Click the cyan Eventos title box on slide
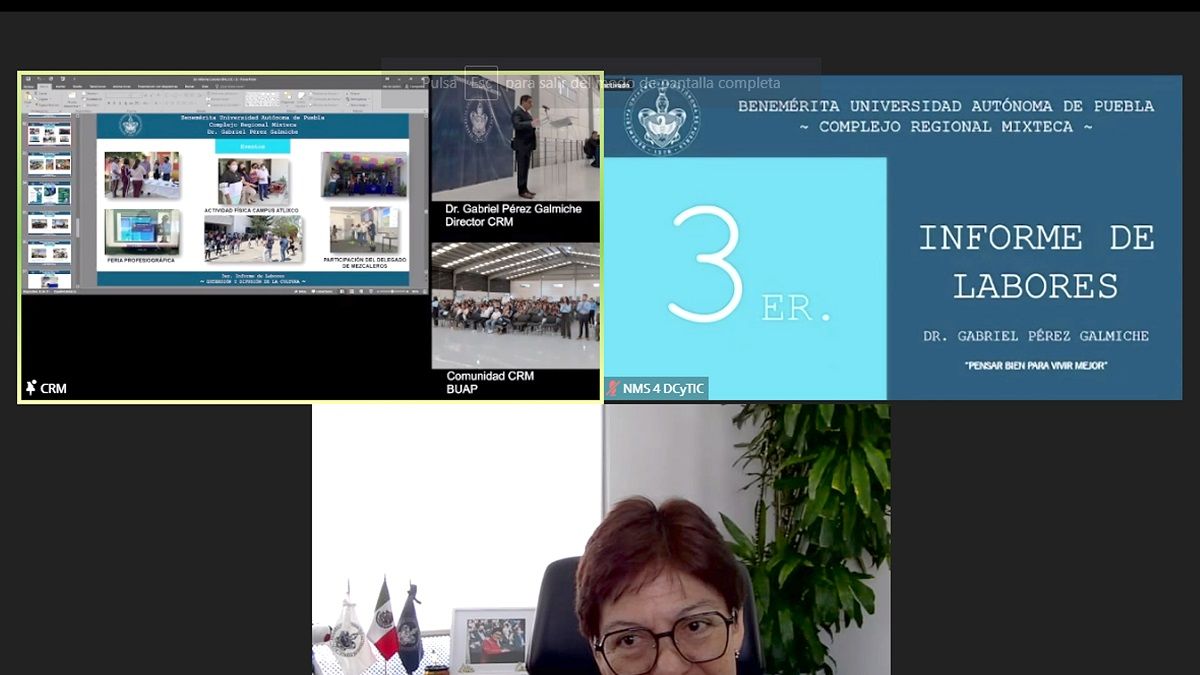Screen dimensions: 1200x675 click(x=252, y=145)
